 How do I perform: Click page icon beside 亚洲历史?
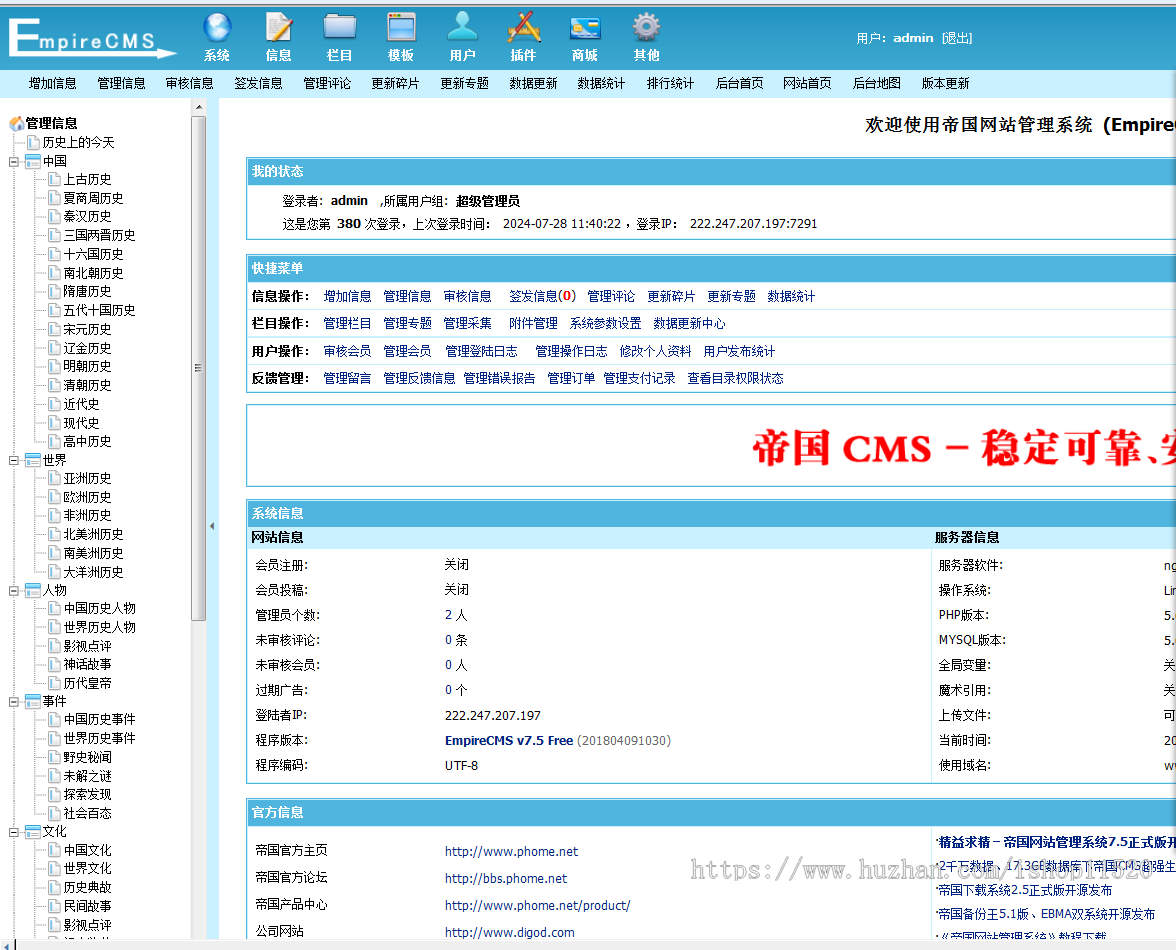coord(55,478)
